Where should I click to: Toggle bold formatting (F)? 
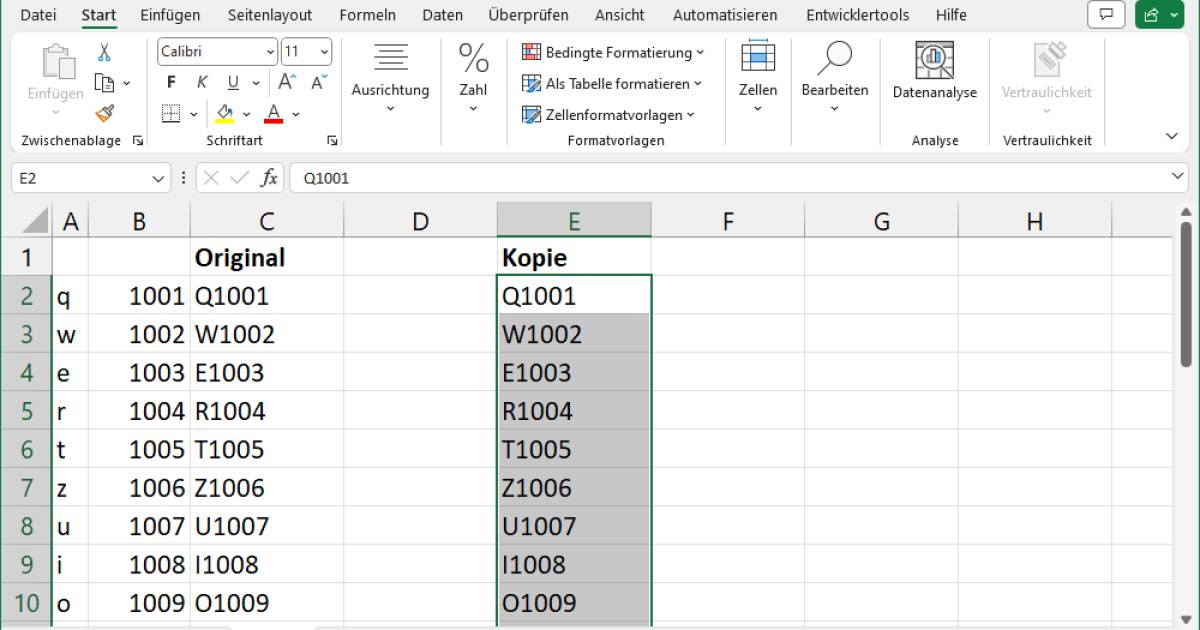pos(171,82)
